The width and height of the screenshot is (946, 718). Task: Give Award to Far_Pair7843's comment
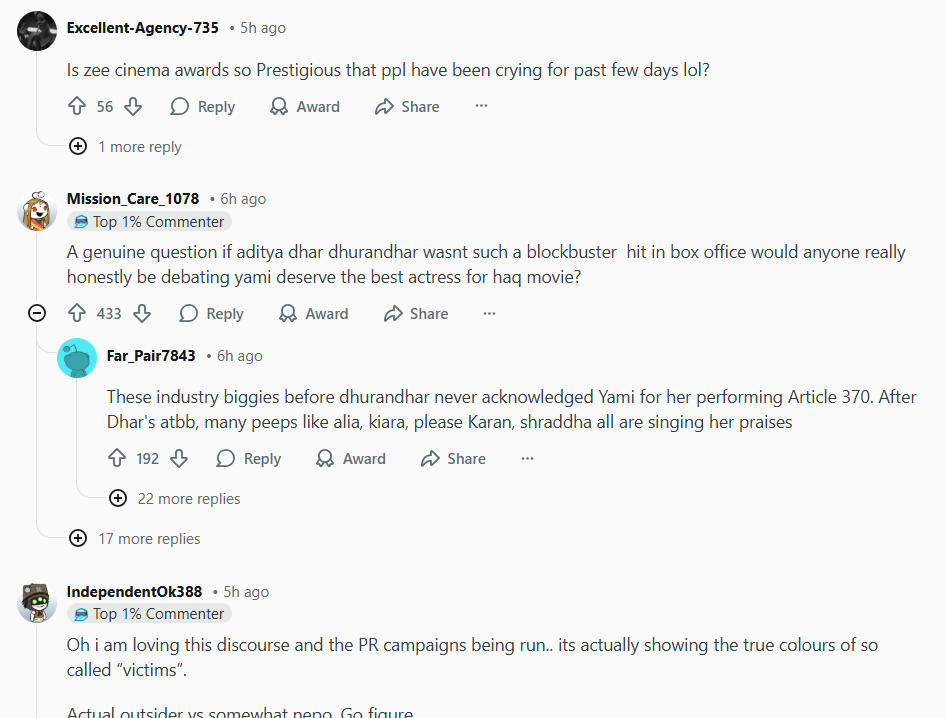point(351,459)
